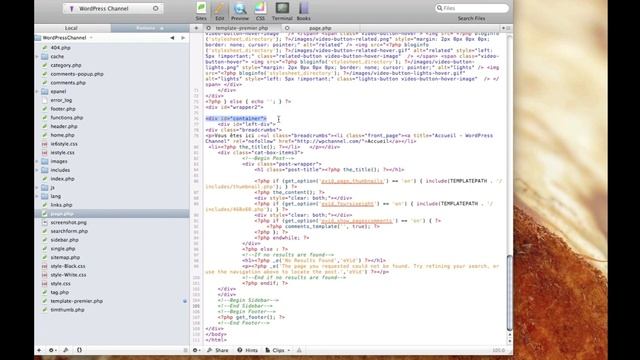Screen dimensions: 640x360
Task: Select index.php file
Action: point(62,179)
